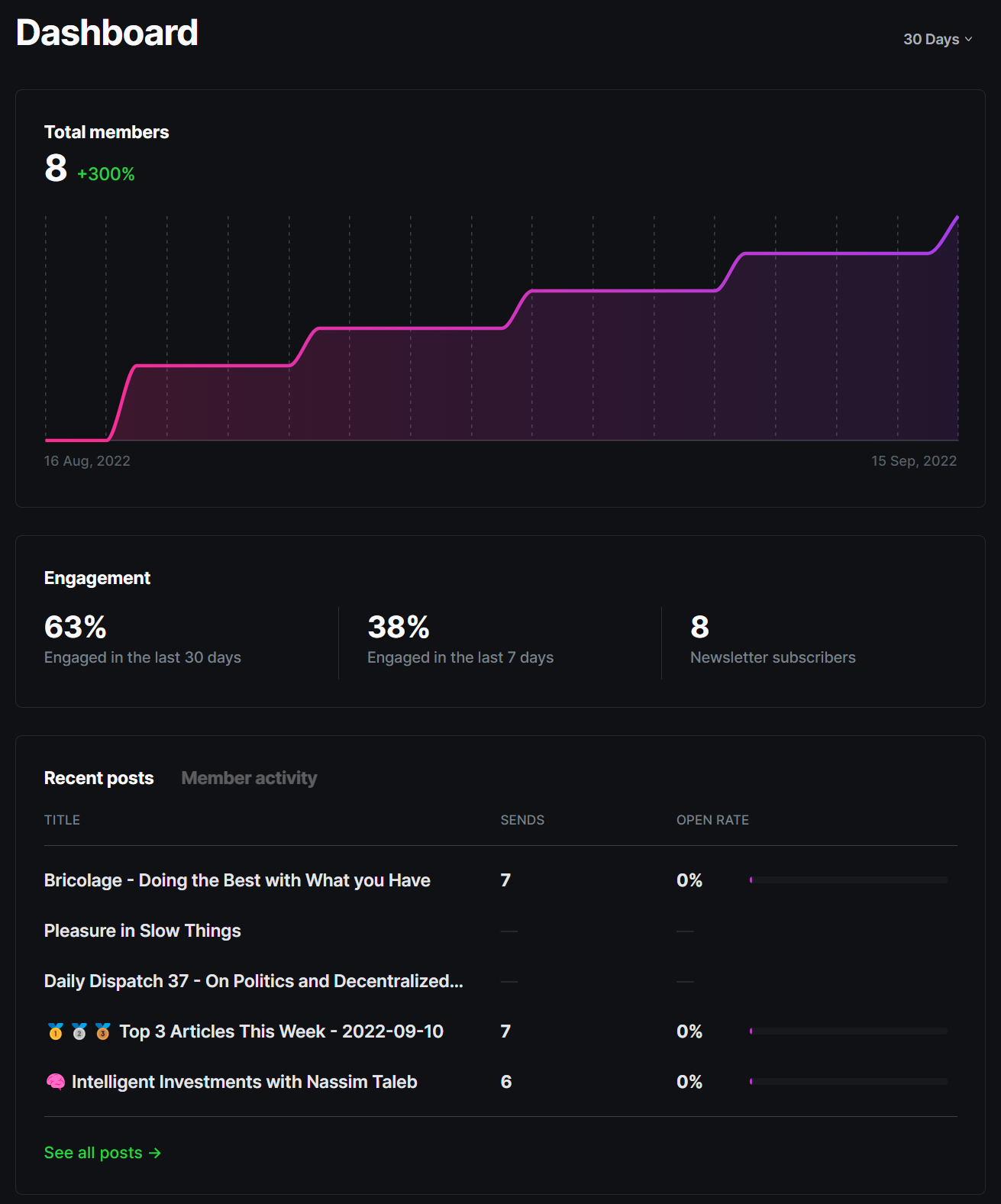Open the Pleasure in Slow Things post
1001x1204 pixels.
point(142,931)
